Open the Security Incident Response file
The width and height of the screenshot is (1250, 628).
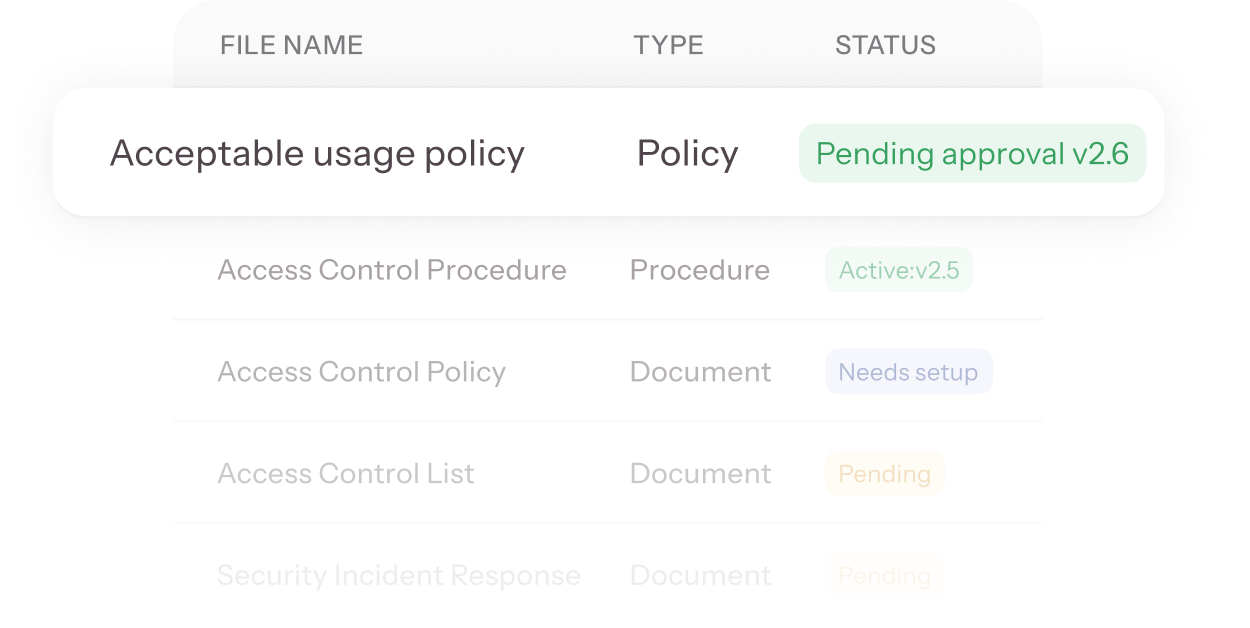tap(398, 576)
